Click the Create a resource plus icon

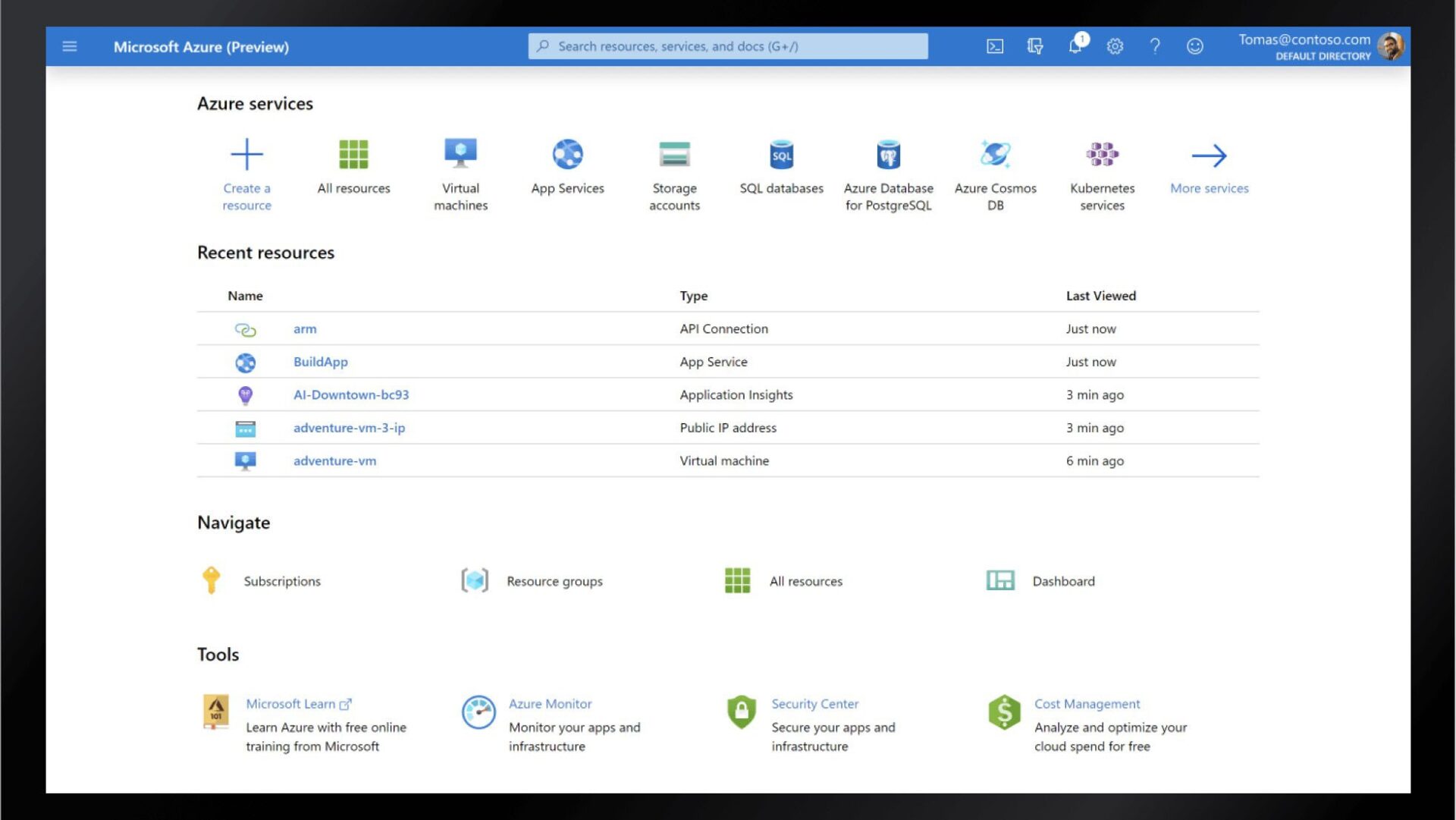point(246,155)
